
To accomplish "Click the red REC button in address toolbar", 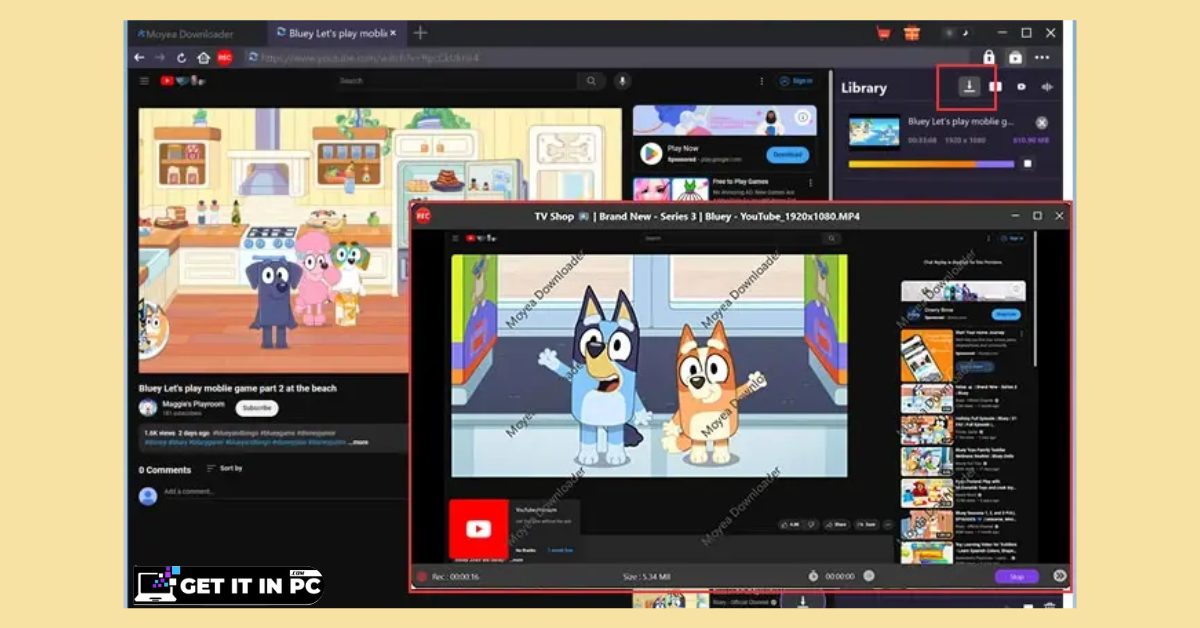I will (225, 58).
